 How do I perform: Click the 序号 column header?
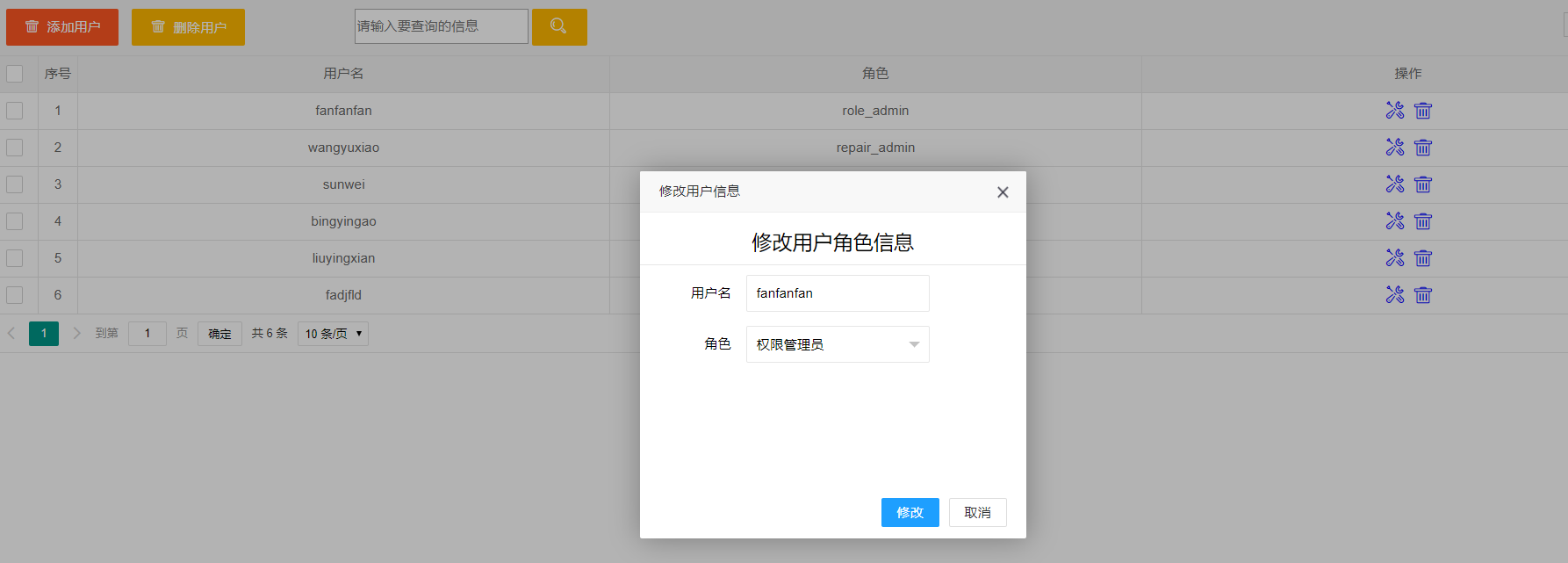pyautogui.click(x=58, y=74)
